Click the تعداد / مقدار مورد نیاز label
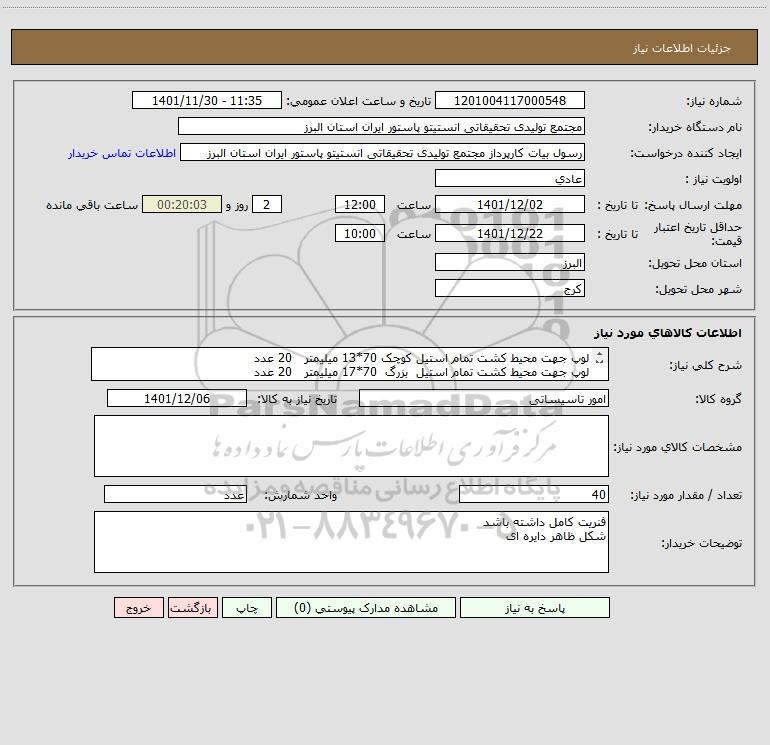Viewport: 770px width, 745px height. (x=686, y=495)
